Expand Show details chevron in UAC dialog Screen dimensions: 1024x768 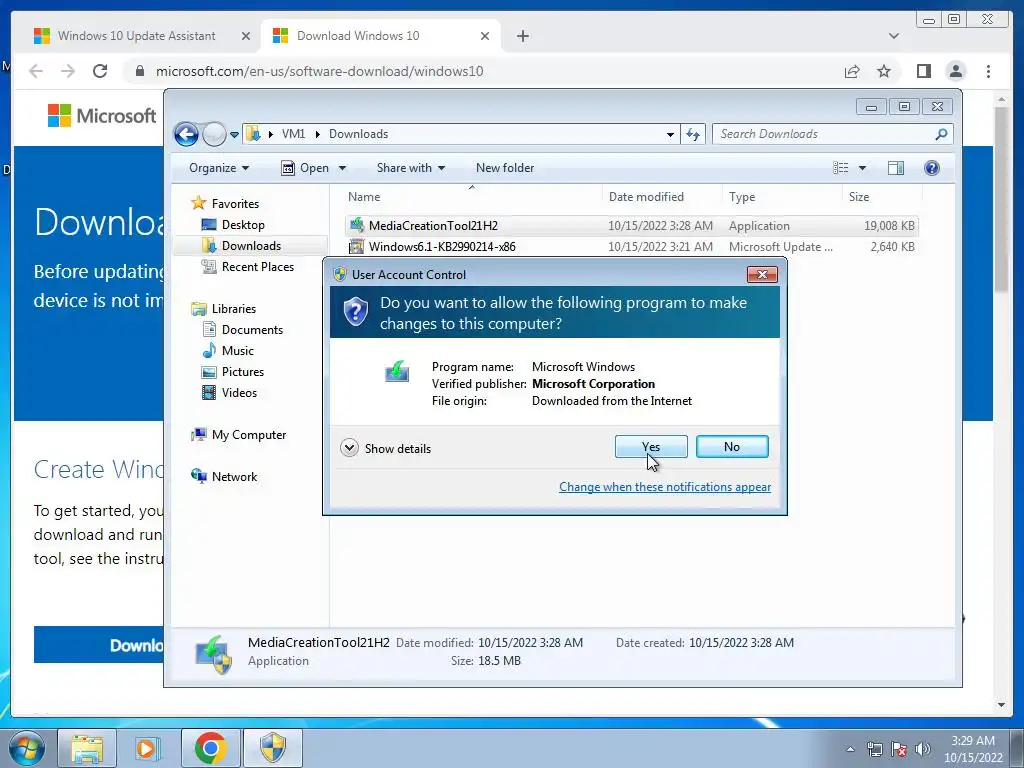(349, 448)
